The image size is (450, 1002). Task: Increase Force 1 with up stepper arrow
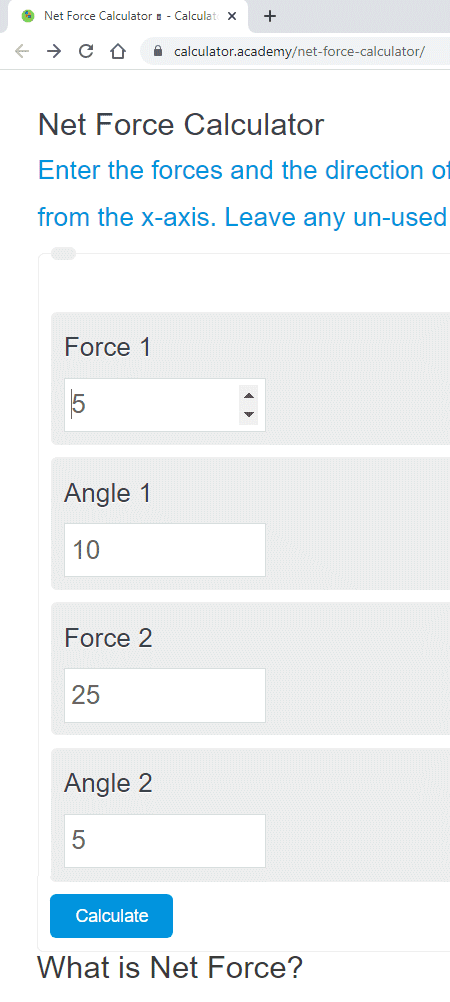tap(249, 396)
